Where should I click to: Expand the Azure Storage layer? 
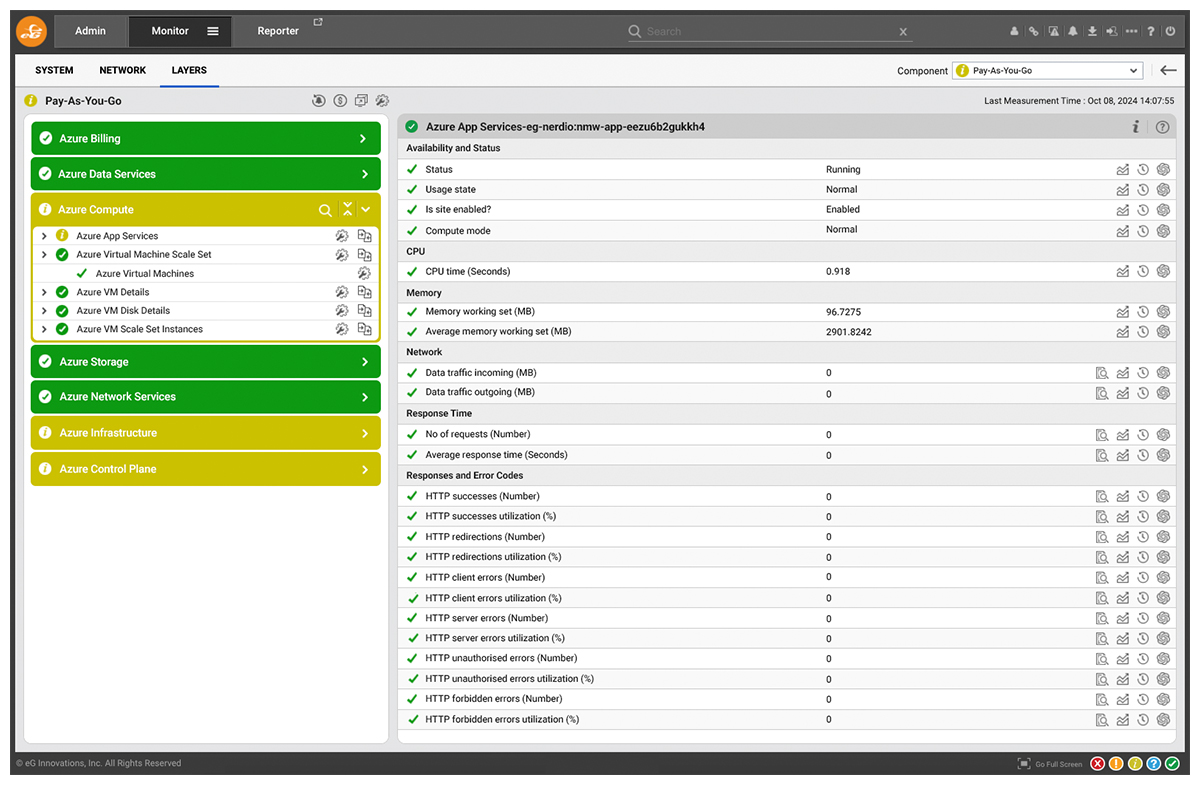click(x=206, y=362)
